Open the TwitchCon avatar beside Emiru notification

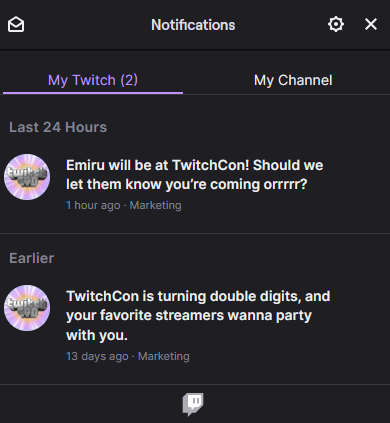(x=27, y=177)
